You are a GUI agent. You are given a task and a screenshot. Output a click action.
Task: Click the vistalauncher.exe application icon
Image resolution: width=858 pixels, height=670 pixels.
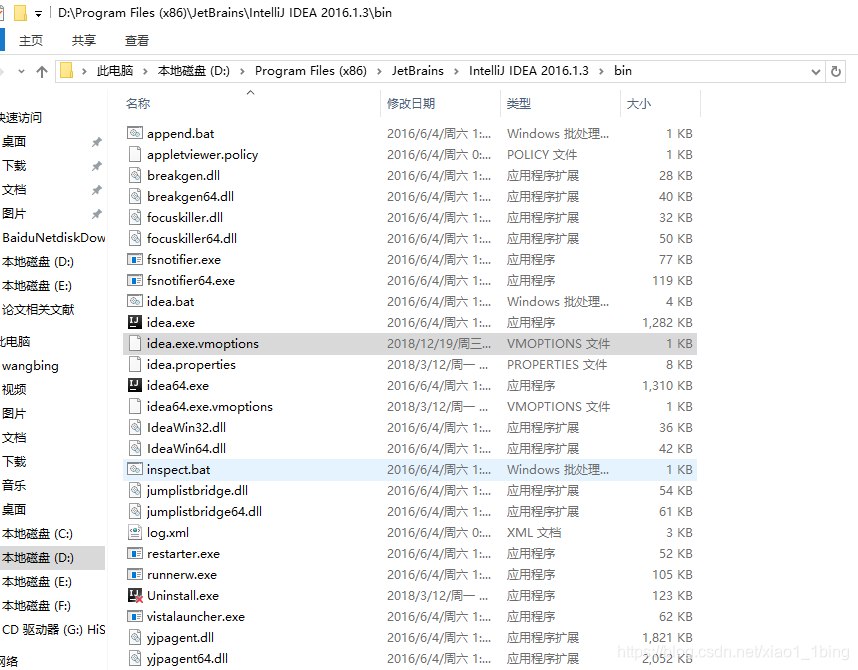[x=135, y=616]
